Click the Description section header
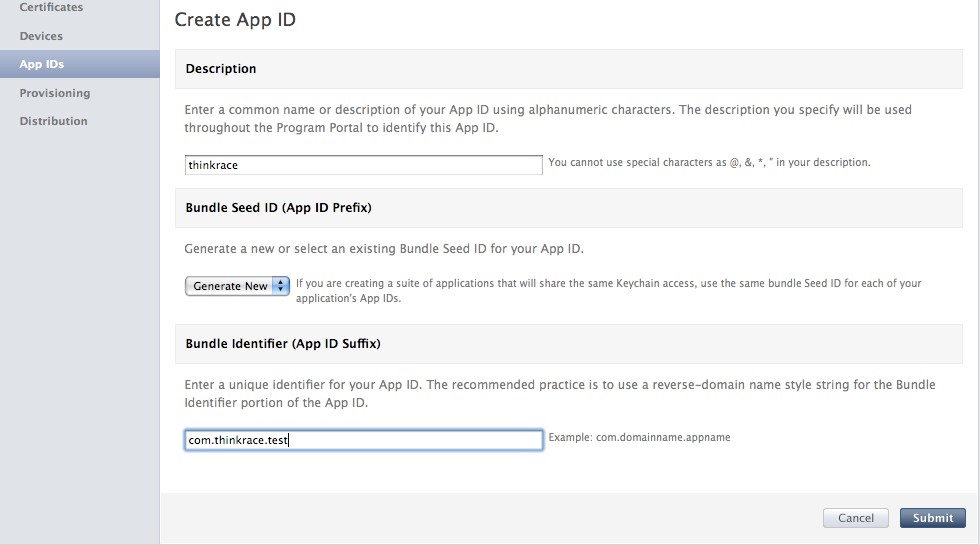Image resolution: width=980 pixels, height=545 pixels. 221,69
